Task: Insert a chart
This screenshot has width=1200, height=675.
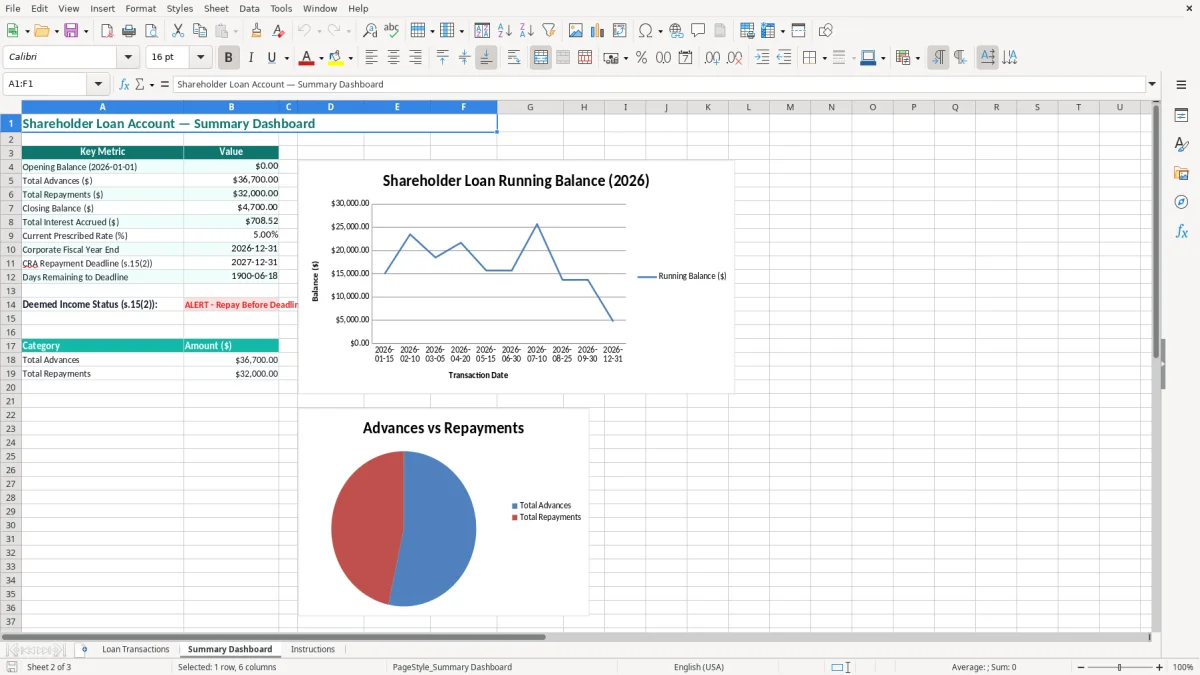Action: pyautogui.click(x=598, y=31)
